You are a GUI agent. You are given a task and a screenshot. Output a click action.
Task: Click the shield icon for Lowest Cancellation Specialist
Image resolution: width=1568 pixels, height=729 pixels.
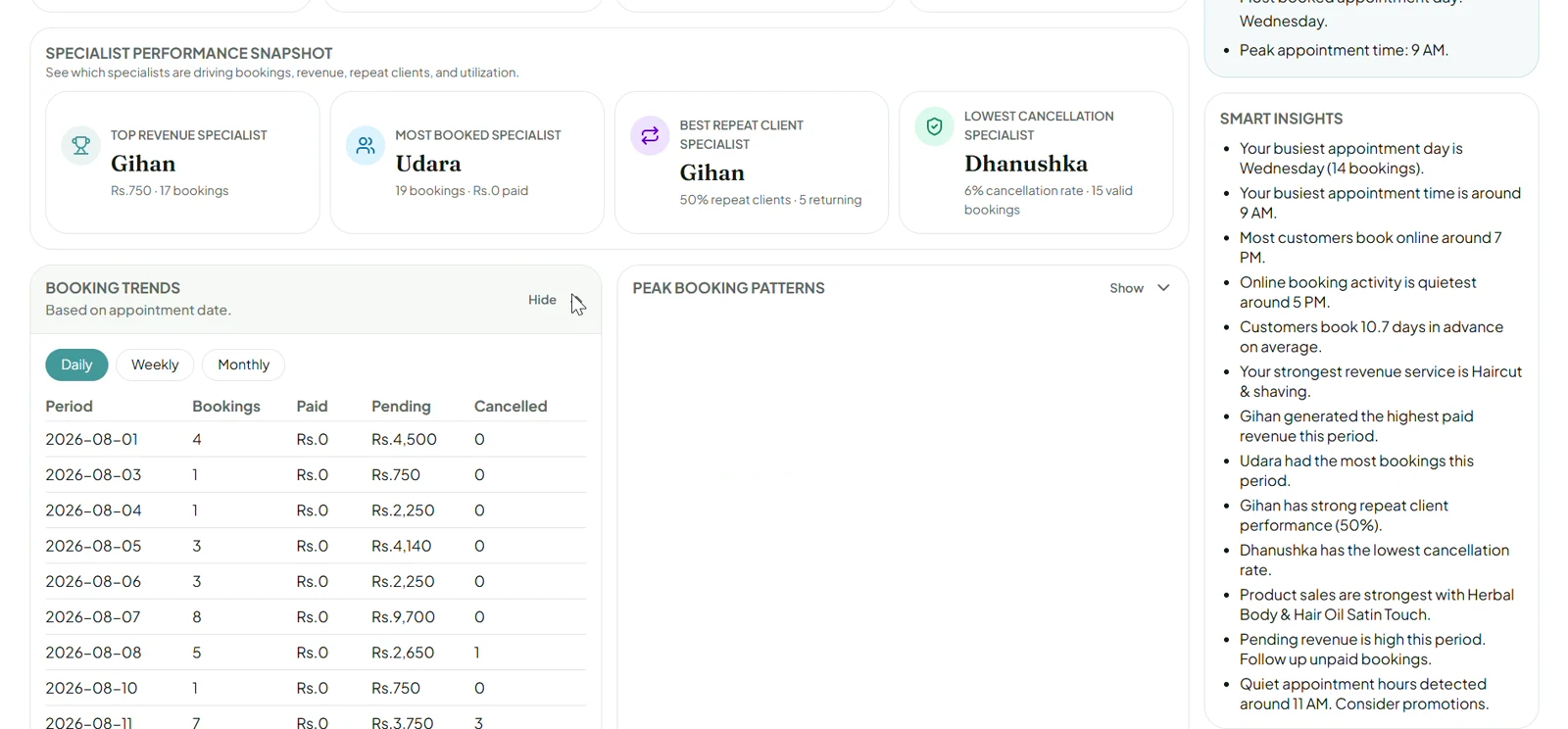click(934, 126)
